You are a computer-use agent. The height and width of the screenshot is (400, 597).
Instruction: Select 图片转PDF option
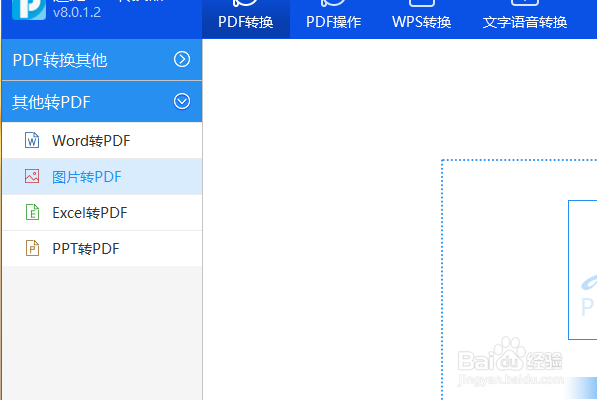[x=102, y=177]
